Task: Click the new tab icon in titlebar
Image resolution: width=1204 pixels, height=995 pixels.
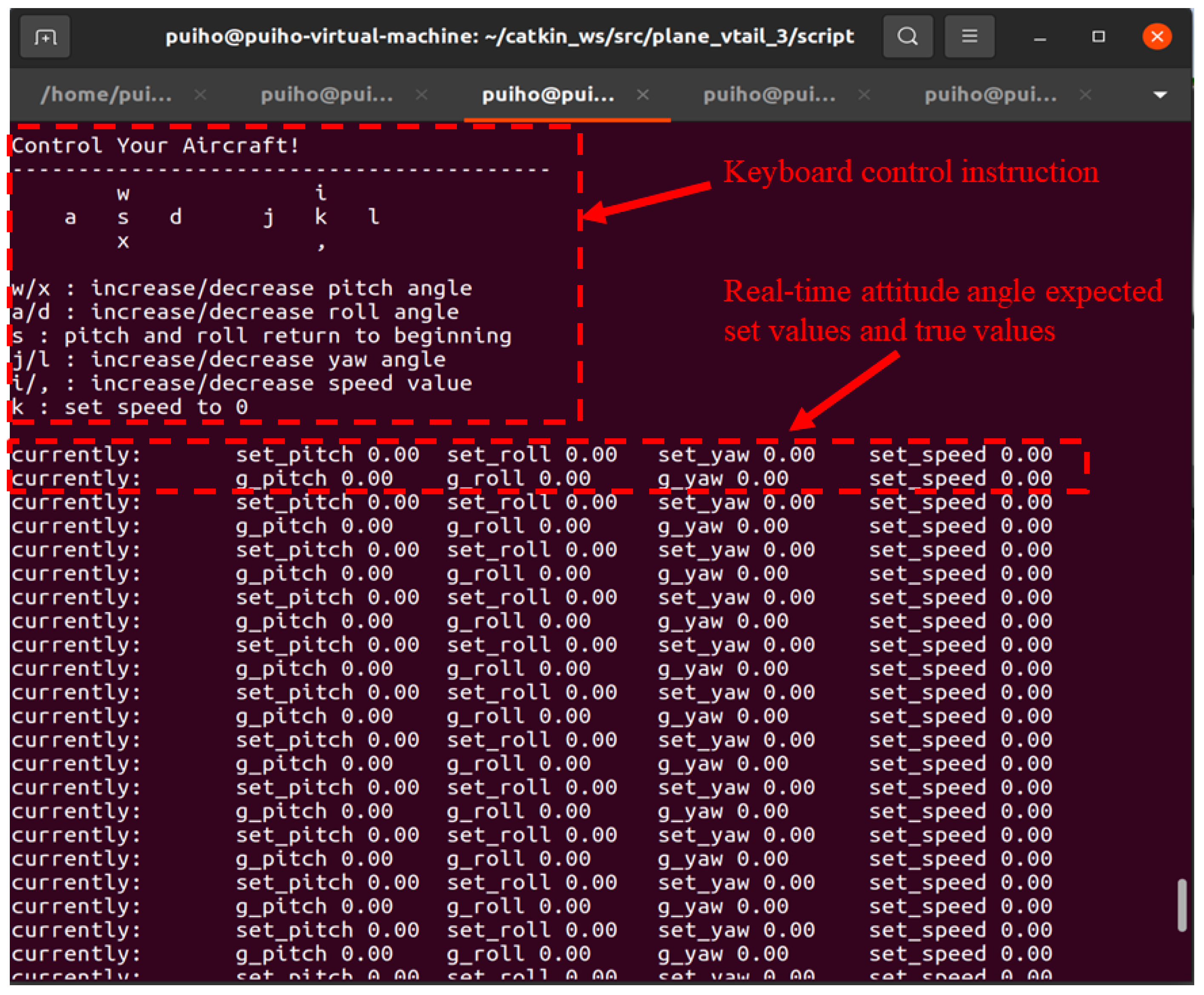Action: (45, 37)
